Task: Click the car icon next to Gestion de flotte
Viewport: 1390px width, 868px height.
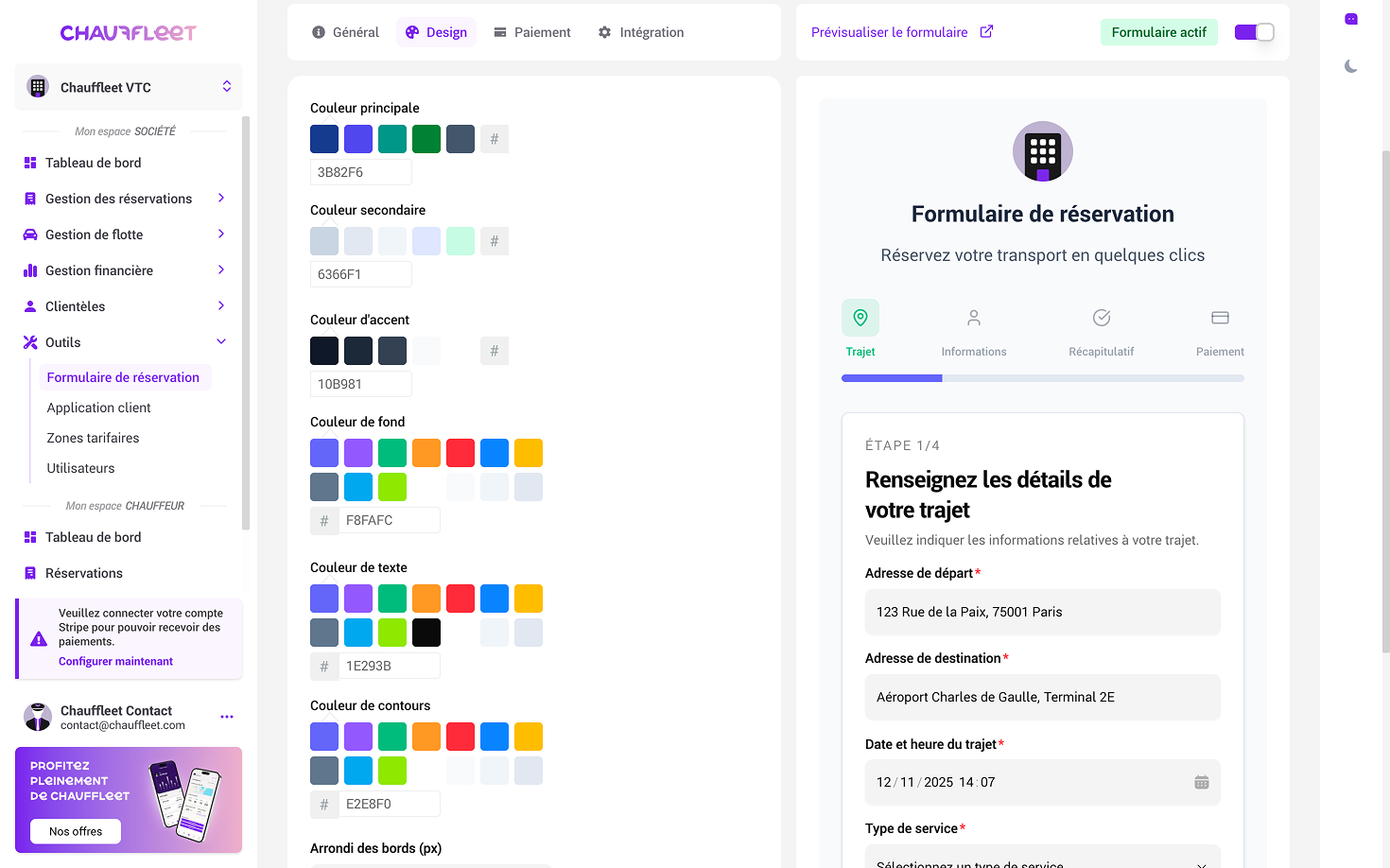Action: coord(29,234)
